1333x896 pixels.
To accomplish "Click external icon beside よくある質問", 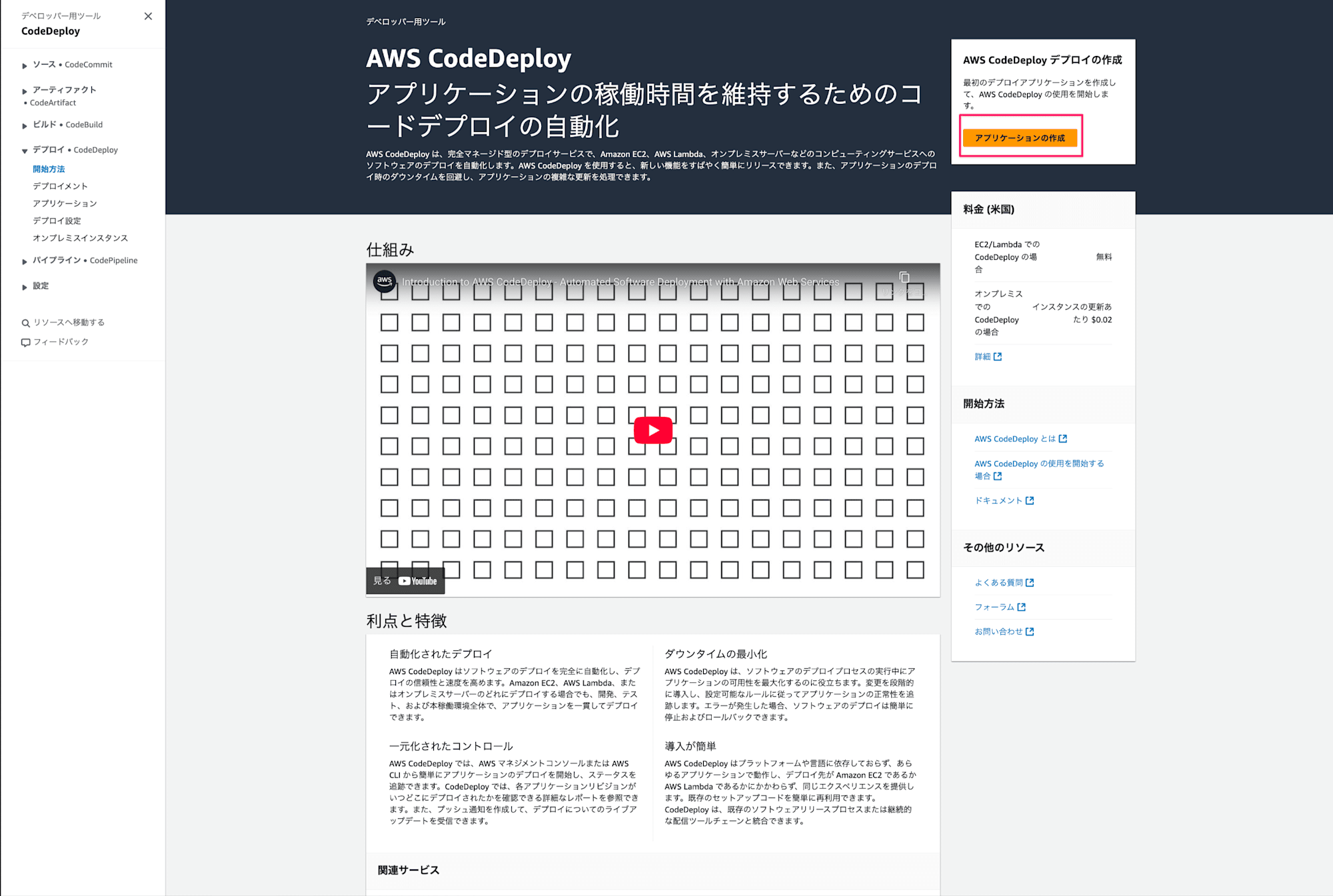I will [1030, 583].
